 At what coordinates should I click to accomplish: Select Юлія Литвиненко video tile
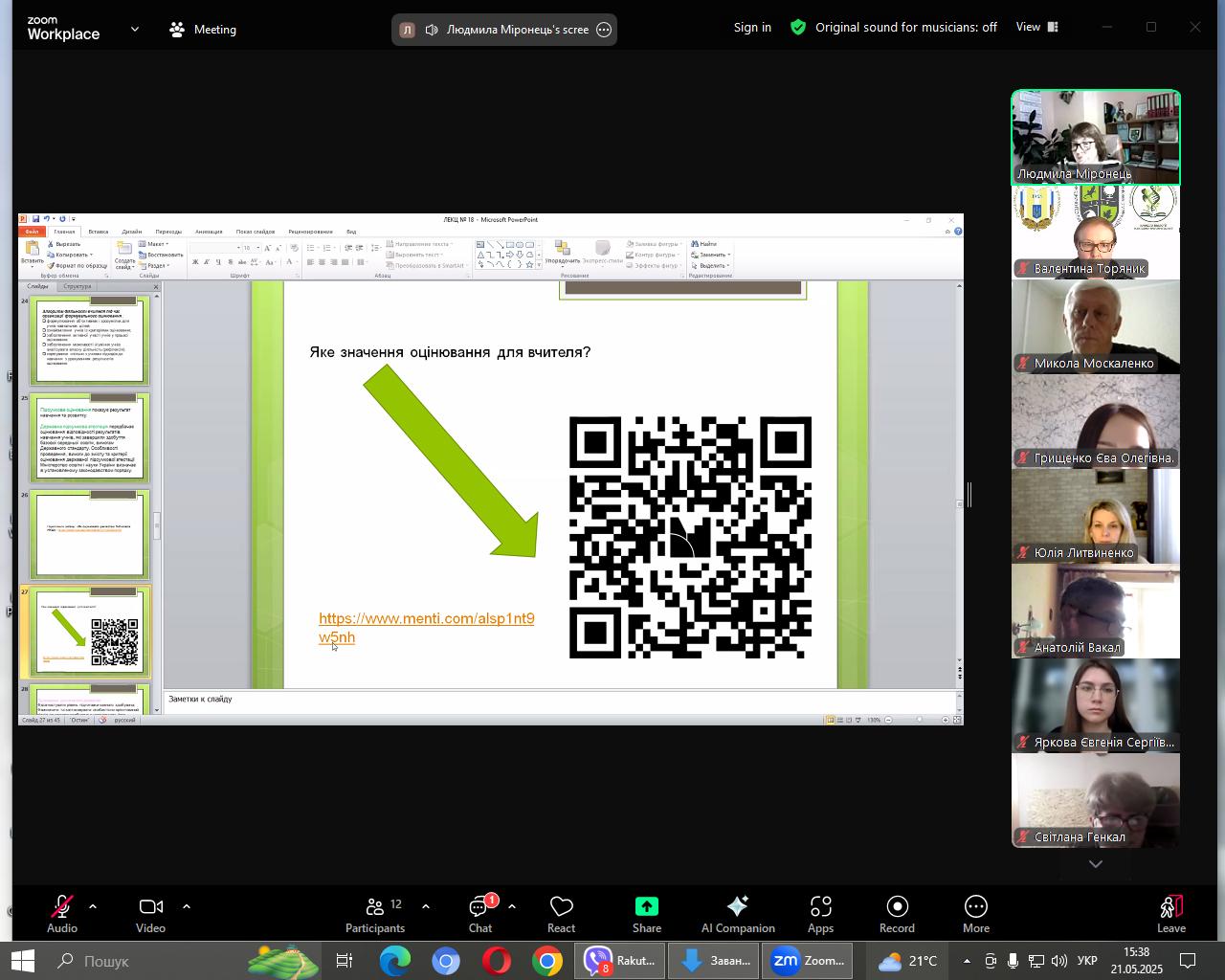pyautogui.click(x=1096, y=516)
